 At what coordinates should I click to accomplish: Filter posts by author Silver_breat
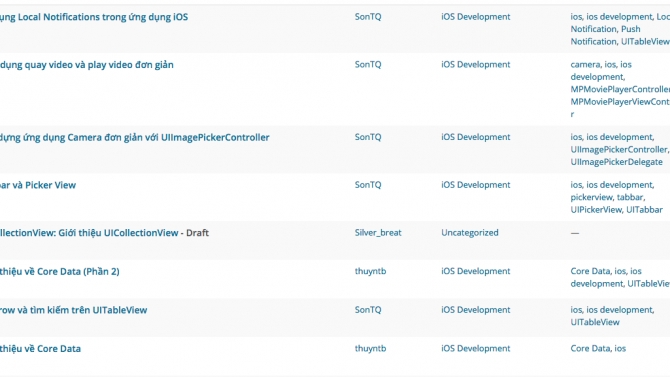378,233
